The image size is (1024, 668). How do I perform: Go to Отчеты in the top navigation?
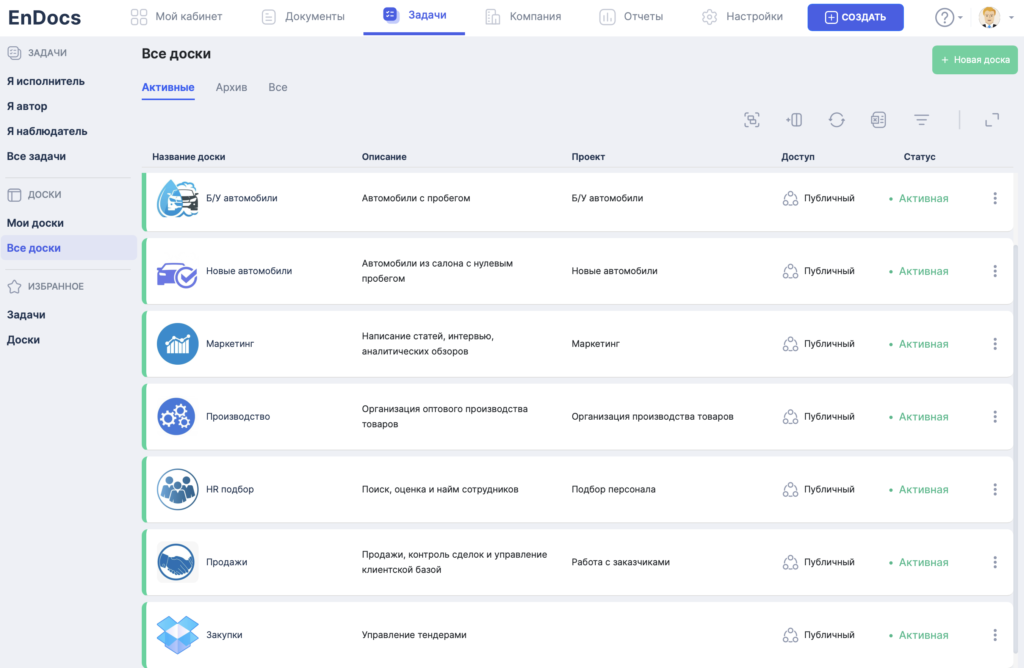pyautogui.click(x=633, y=17)
